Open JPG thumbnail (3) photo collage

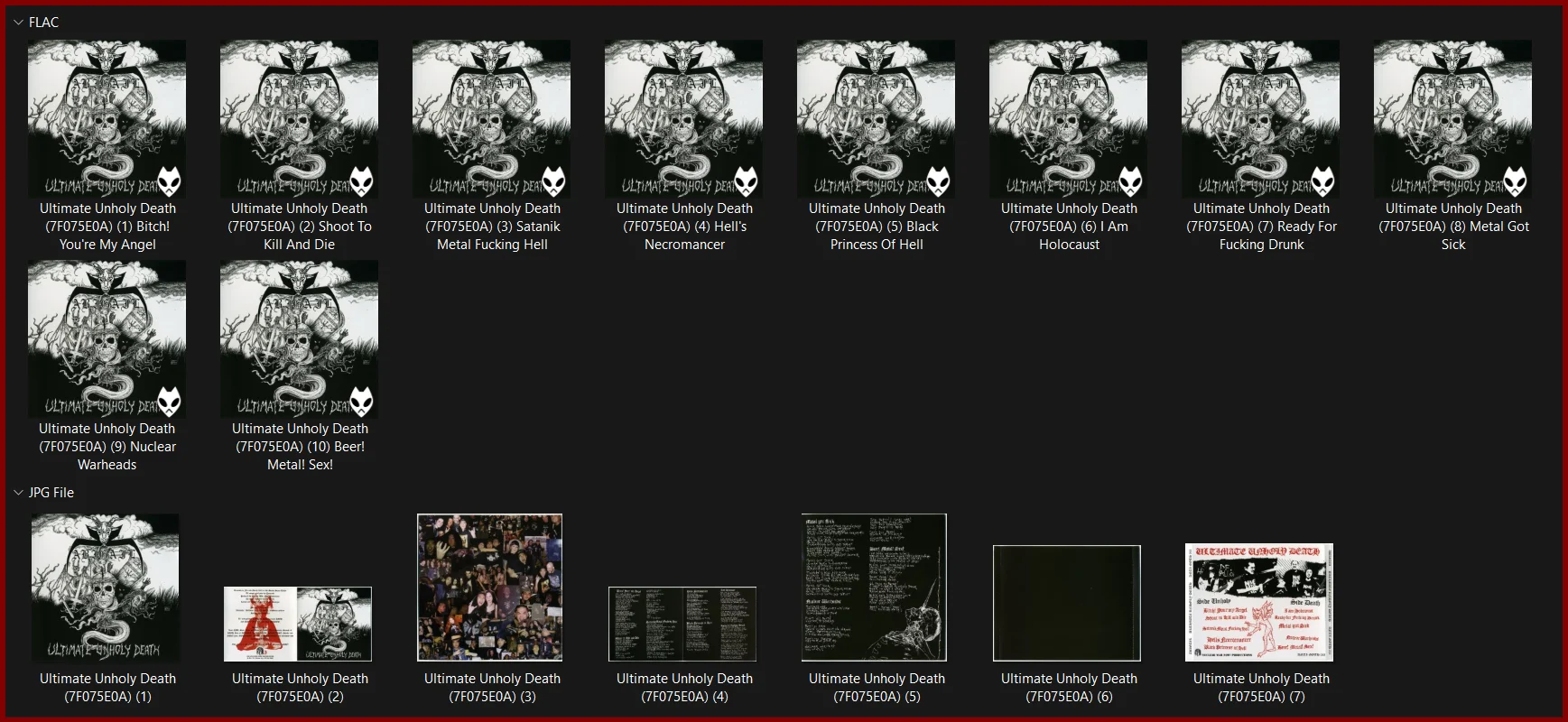[490, 588]
